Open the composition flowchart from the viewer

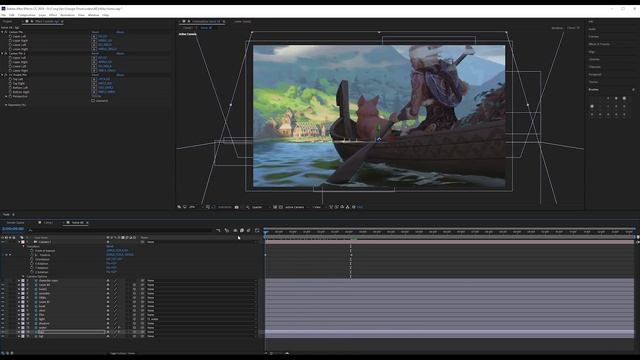(348, 207)
